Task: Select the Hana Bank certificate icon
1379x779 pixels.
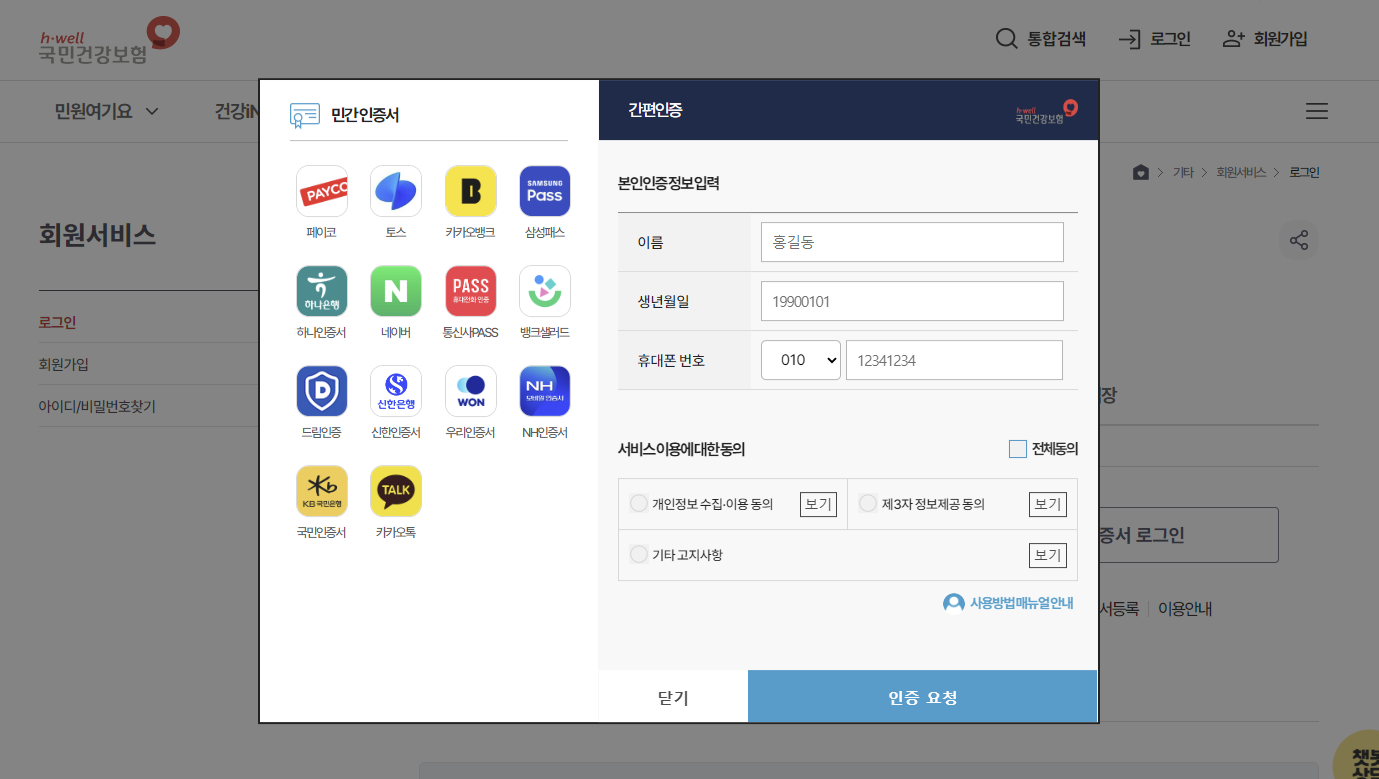Action: point(322,291)
